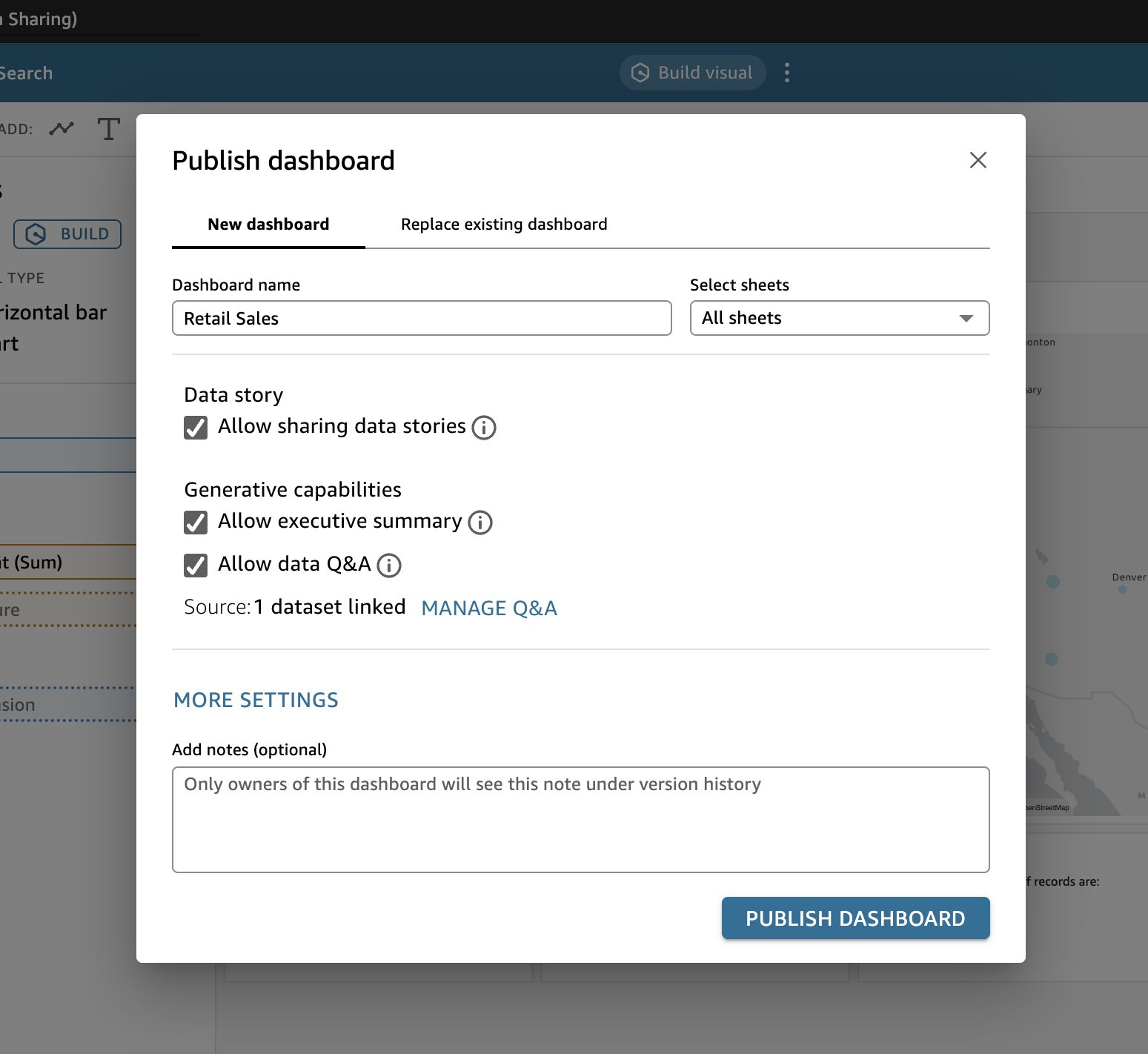Click the add text box T icon

[x=108, y=129]
